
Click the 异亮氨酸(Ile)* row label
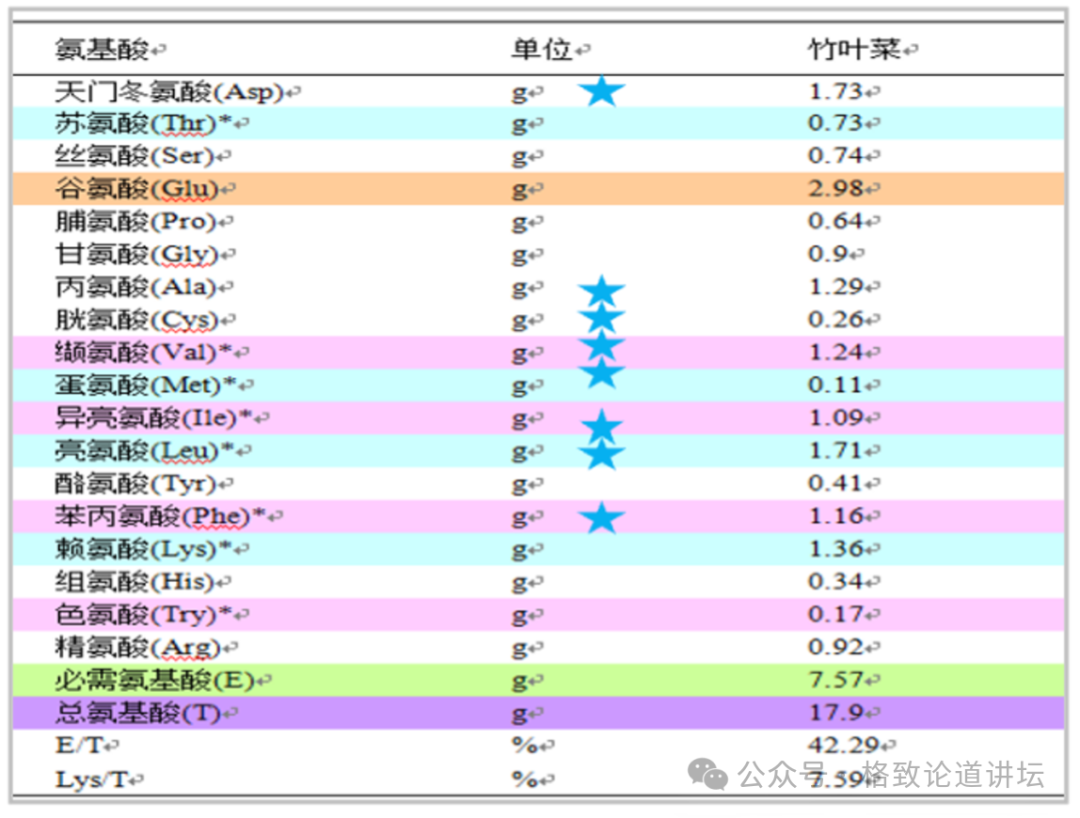pos(154,418)
